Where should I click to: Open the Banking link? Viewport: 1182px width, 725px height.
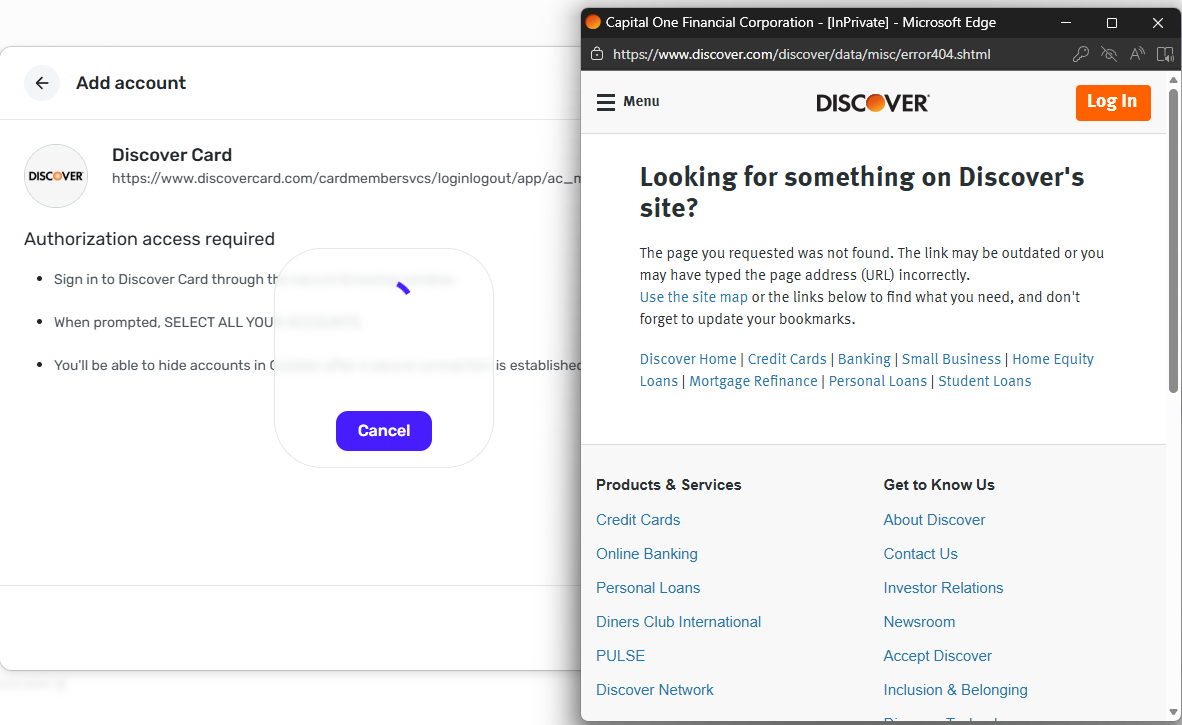point(864,359)
